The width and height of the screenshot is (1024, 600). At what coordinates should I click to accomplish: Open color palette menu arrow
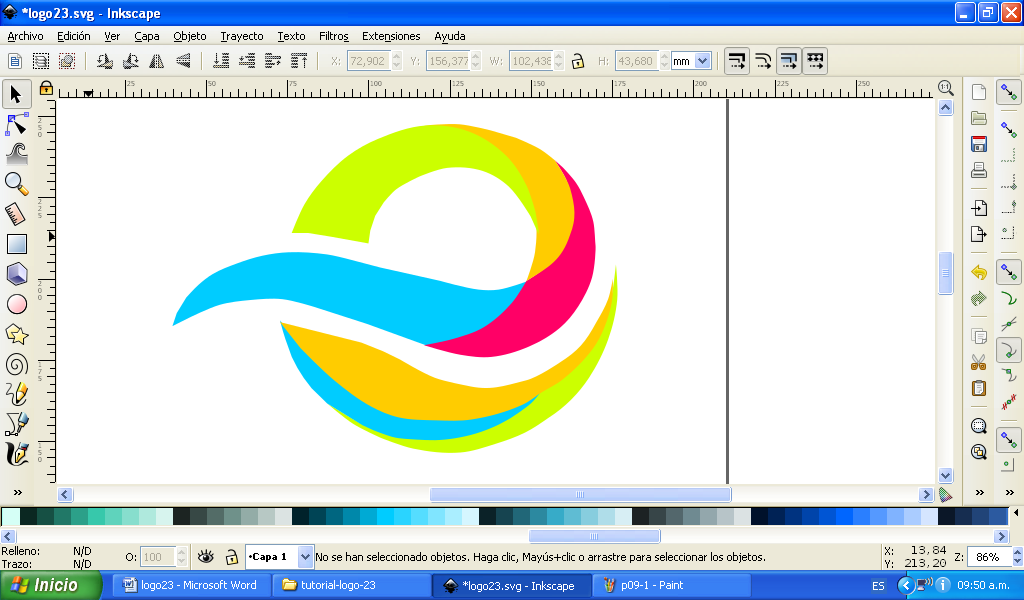(1016, 513)
